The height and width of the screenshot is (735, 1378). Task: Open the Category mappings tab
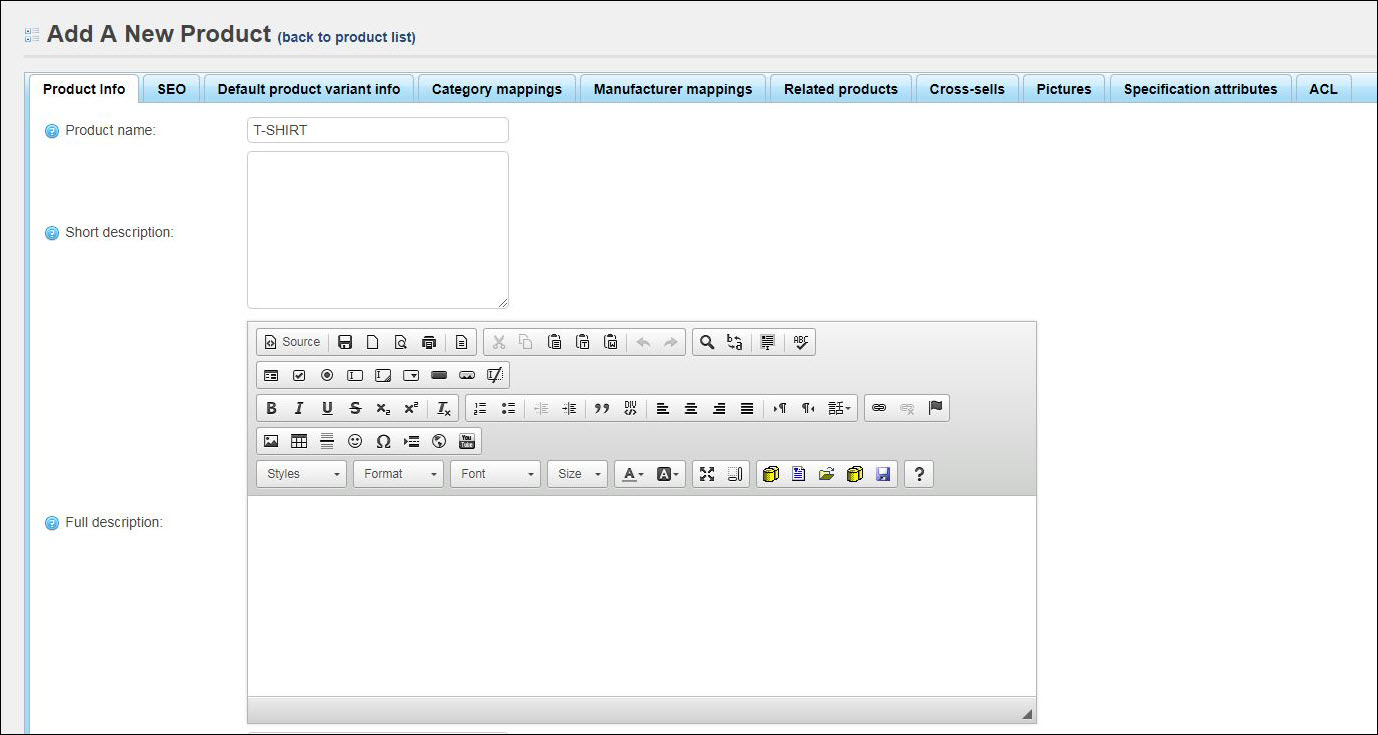496,89
